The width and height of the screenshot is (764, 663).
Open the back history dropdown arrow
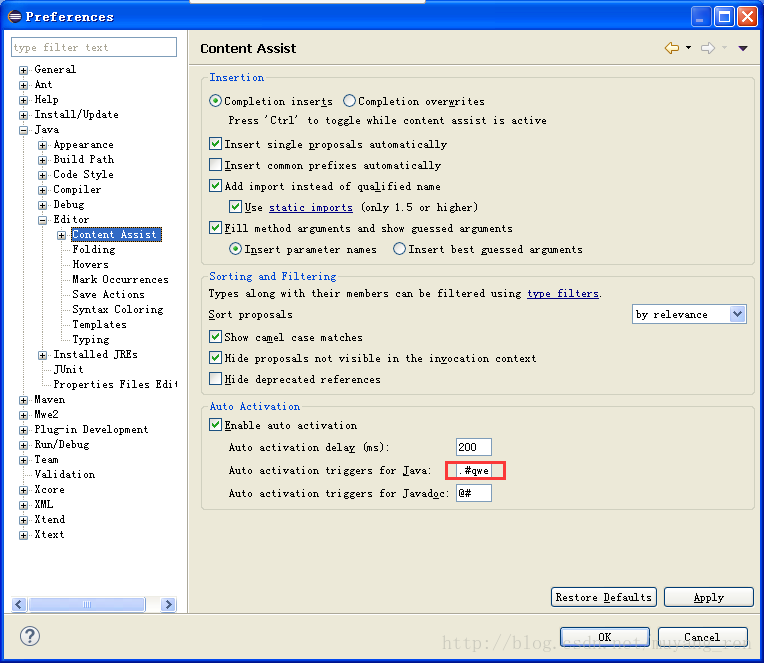coord(688,48)
